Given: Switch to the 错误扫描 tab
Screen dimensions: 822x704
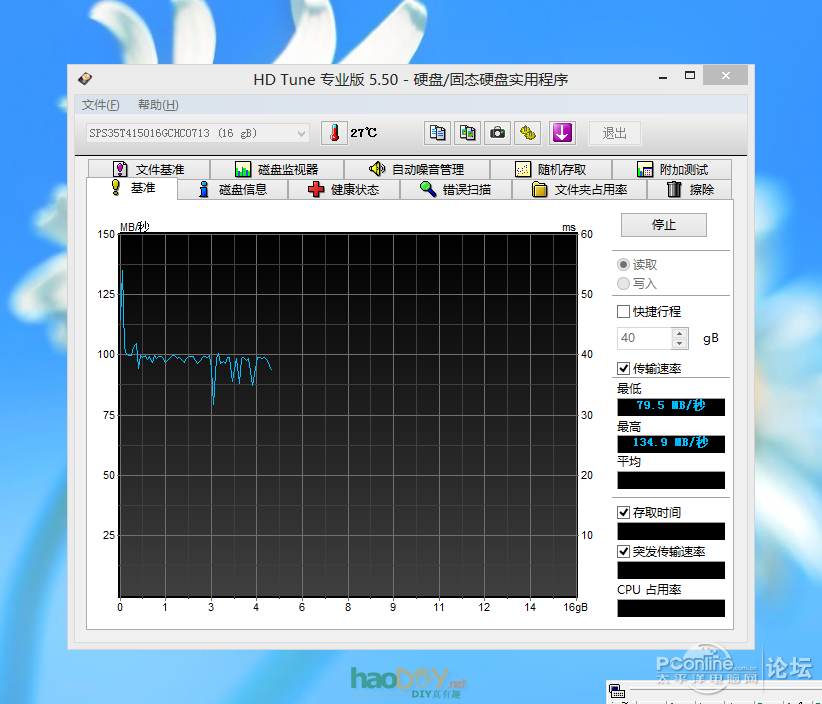Looking at the screenshot, I should click(456, 189).
